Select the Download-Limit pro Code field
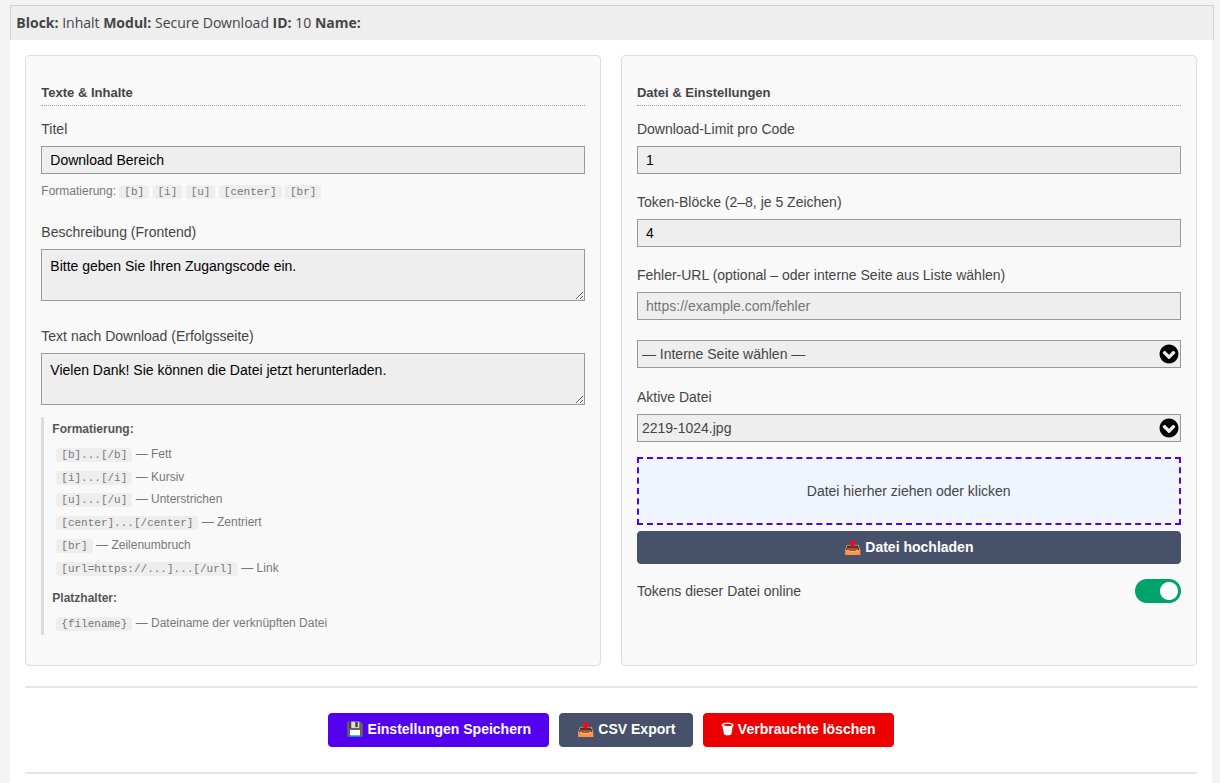The image size is (1220, 783). 908,160
